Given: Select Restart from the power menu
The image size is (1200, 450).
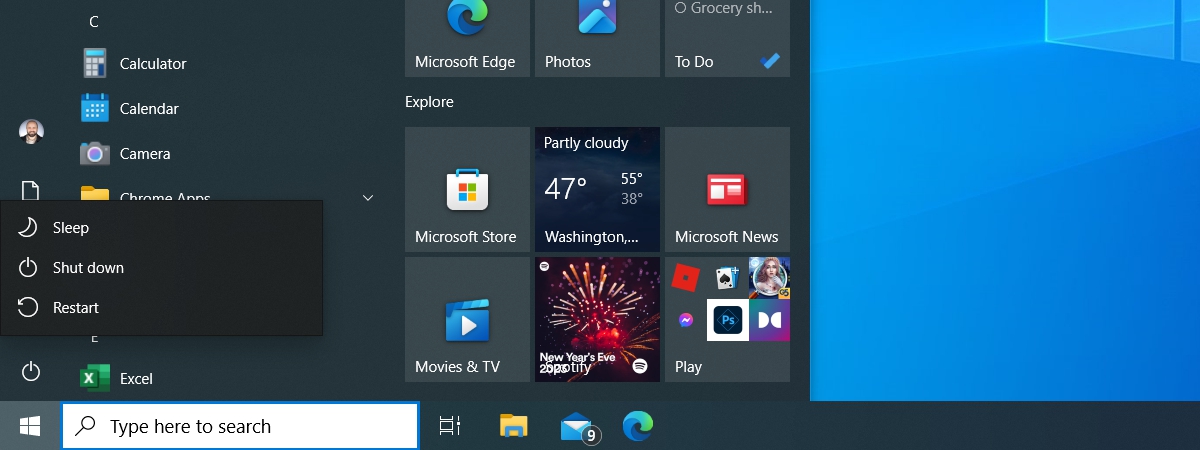Looking at the screenshot, I should click(75, 308).
